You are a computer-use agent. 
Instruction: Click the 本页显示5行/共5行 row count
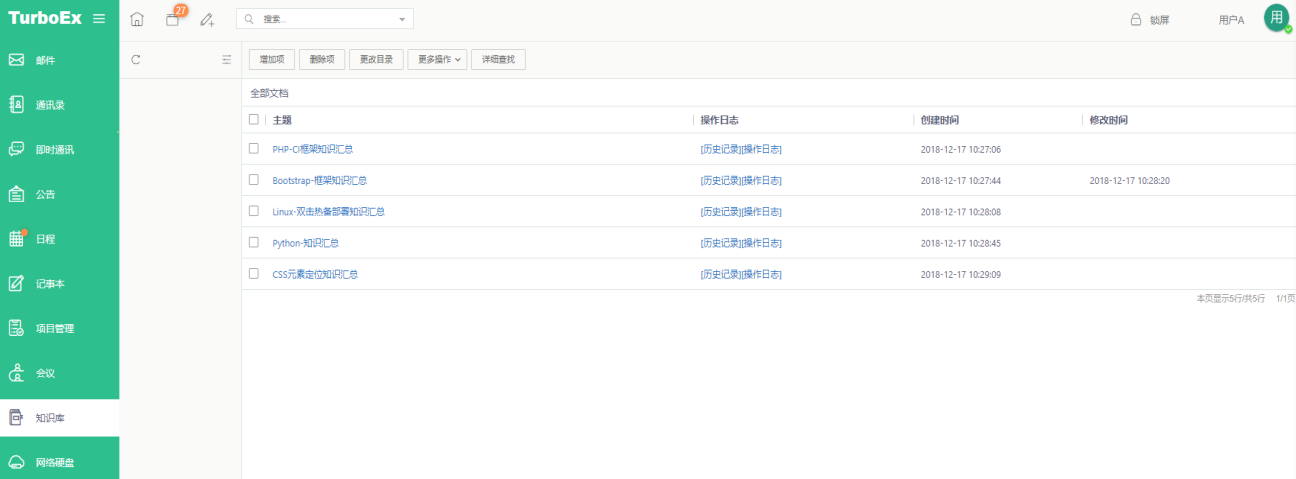pos(1231,299)
